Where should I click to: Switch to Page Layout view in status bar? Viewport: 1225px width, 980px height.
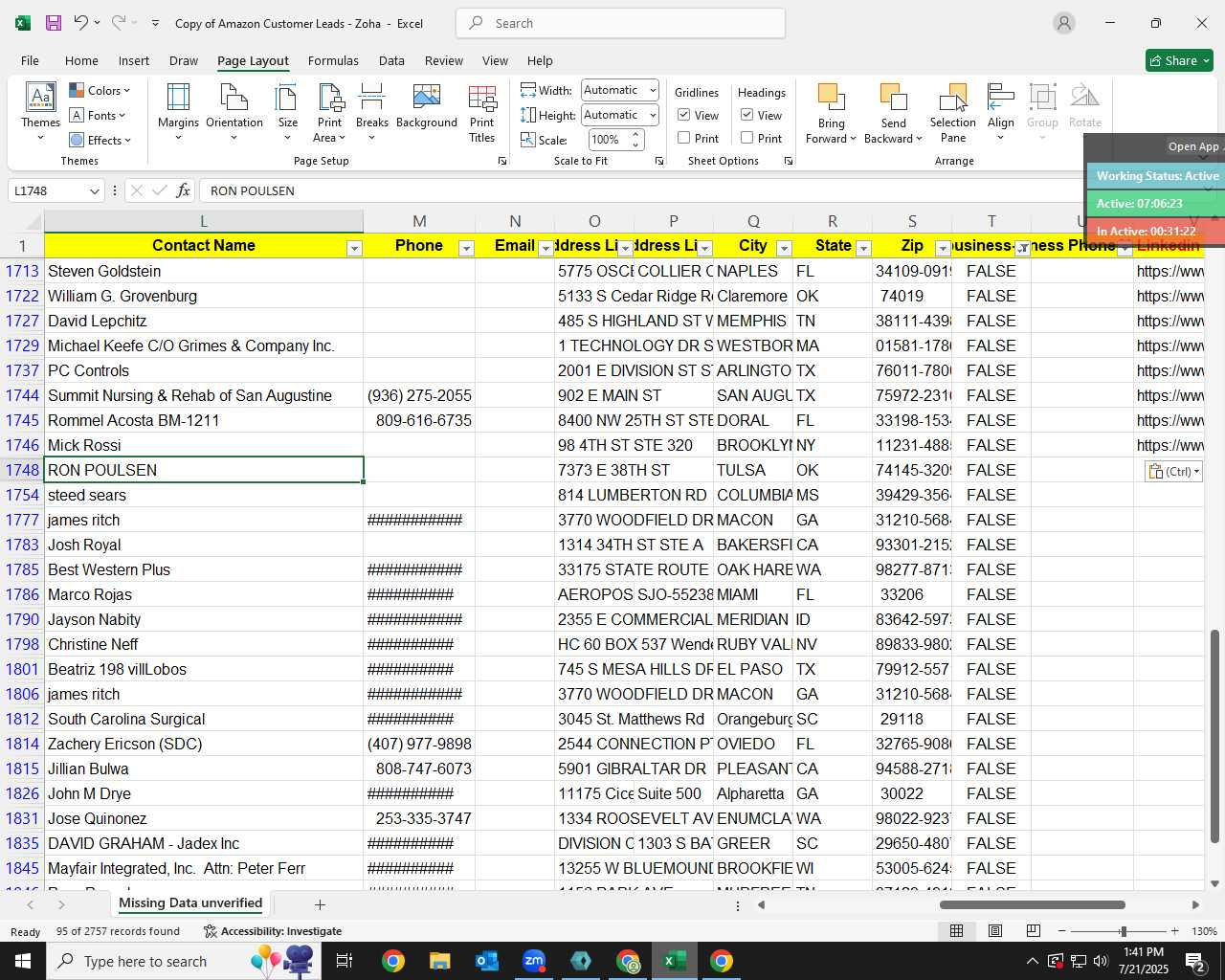point(995,931)
